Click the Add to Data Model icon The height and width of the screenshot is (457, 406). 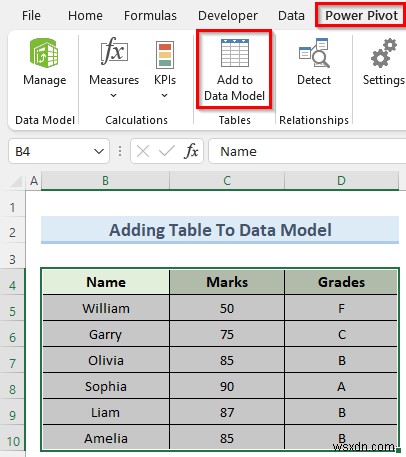[x=235, y=53]
